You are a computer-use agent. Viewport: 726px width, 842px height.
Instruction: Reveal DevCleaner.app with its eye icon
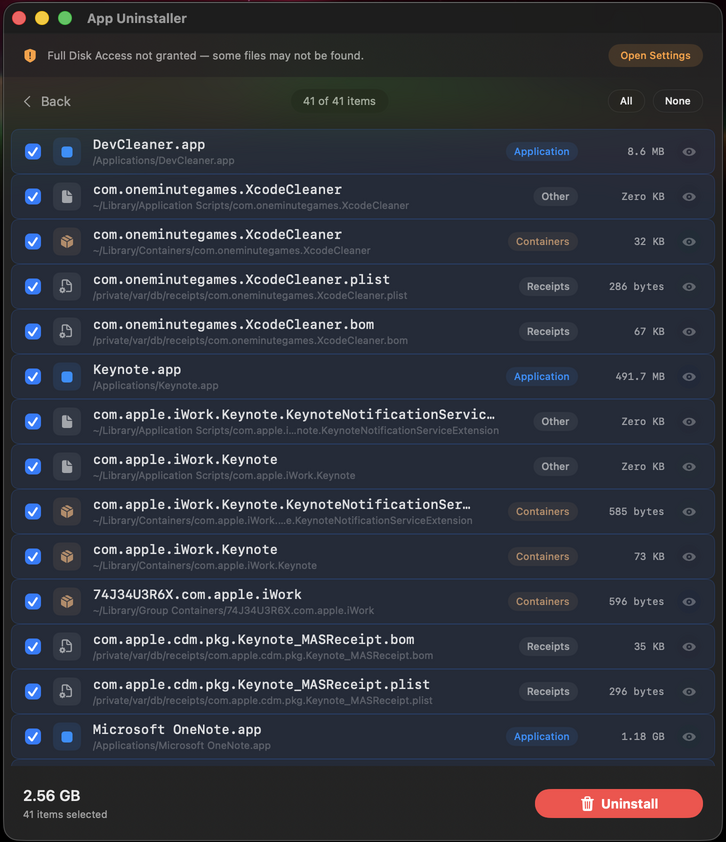[x=689, y=152]
